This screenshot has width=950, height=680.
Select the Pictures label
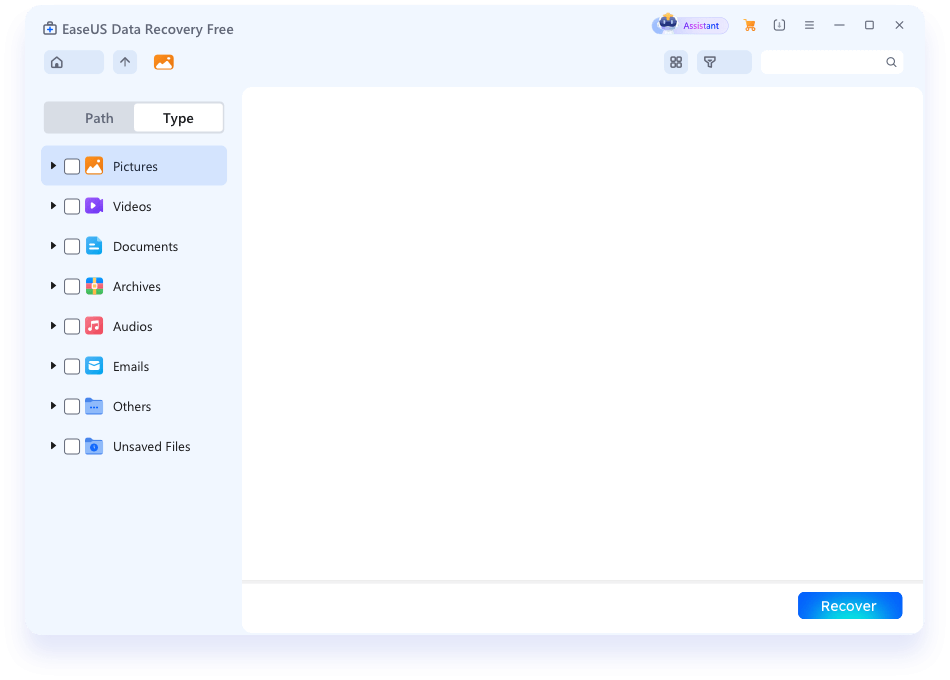(x=135, y=166)
